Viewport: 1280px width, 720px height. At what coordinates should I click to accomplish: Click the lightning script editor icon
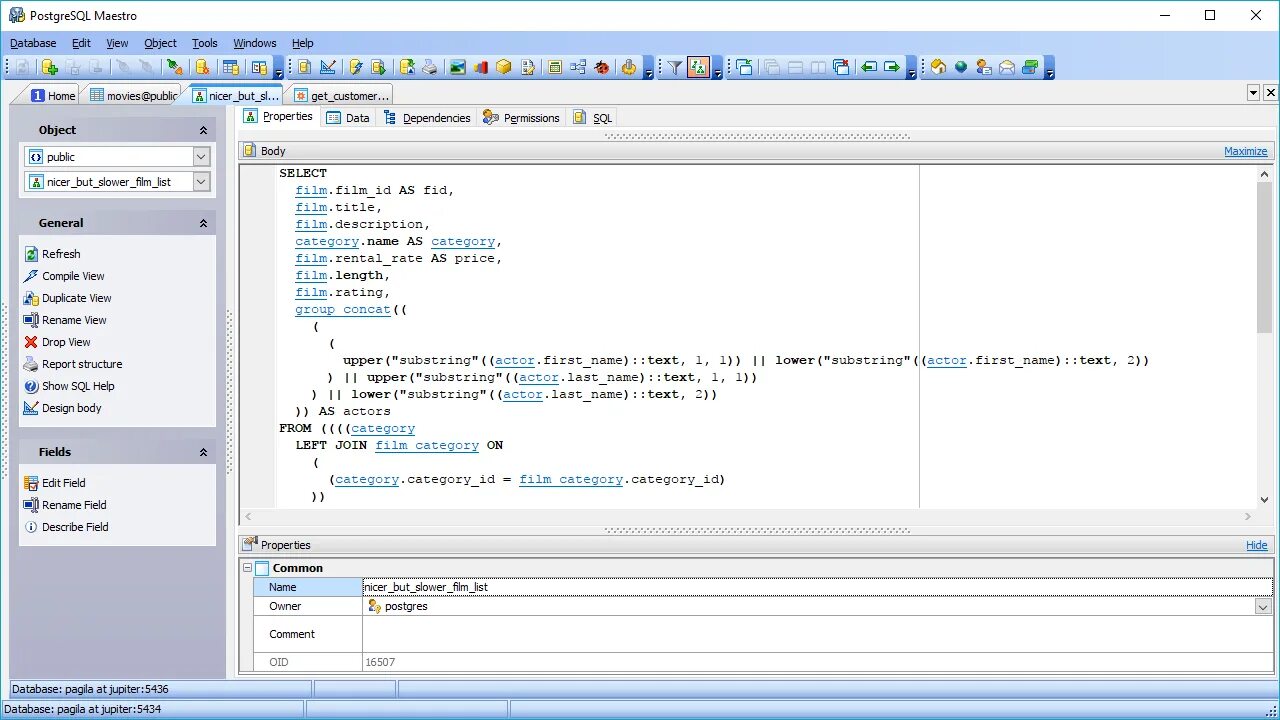[x=356, y=67]
